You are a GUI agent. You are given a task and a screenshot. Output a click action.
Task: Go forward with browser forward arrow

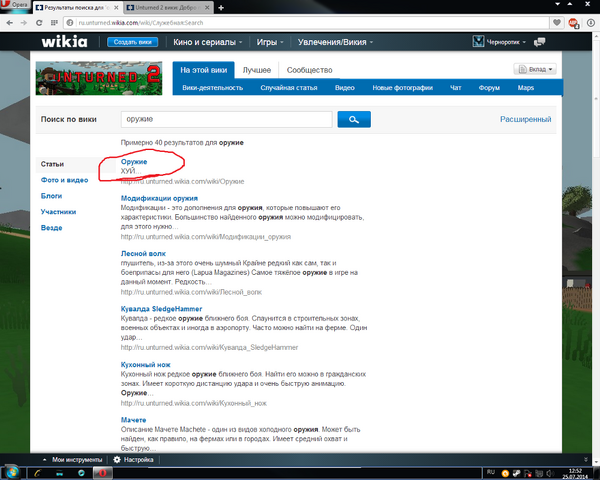point(24,23)
